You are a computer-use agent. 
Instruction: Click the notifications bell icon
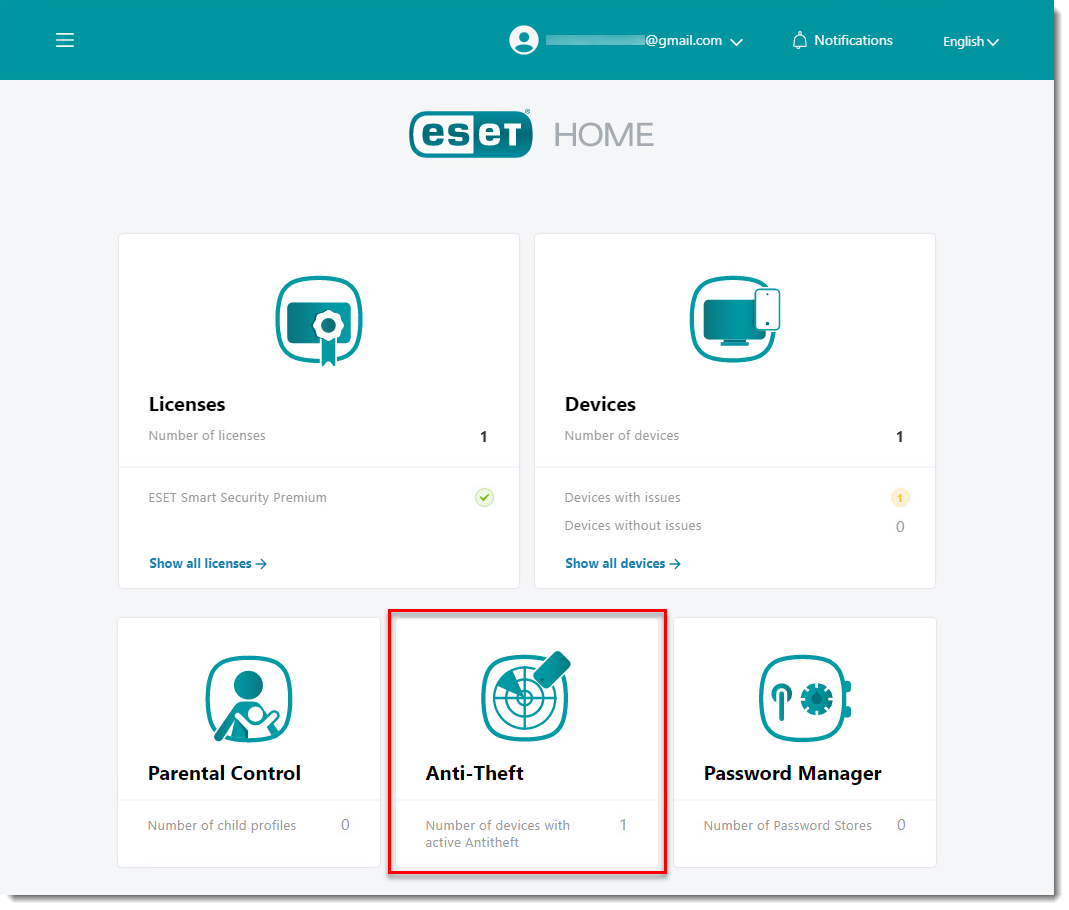coord(800,40)
